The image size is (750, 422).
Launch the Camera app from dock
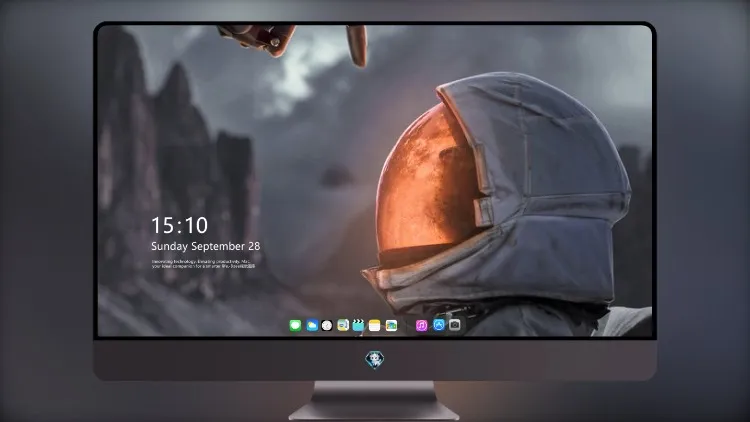click(455, 325)
